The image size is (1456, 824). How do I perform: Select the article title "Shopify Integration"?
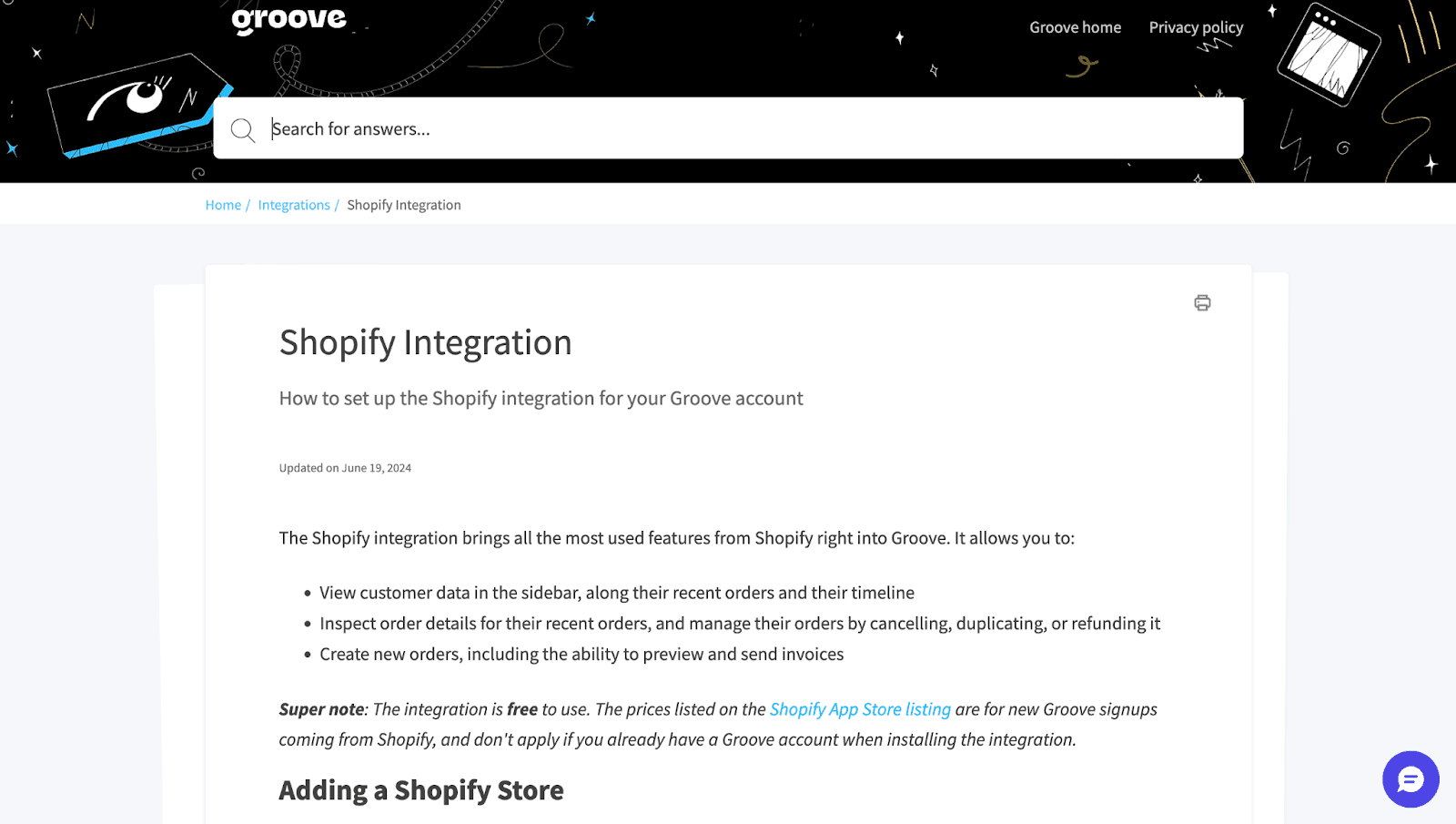tap(425, 342)
